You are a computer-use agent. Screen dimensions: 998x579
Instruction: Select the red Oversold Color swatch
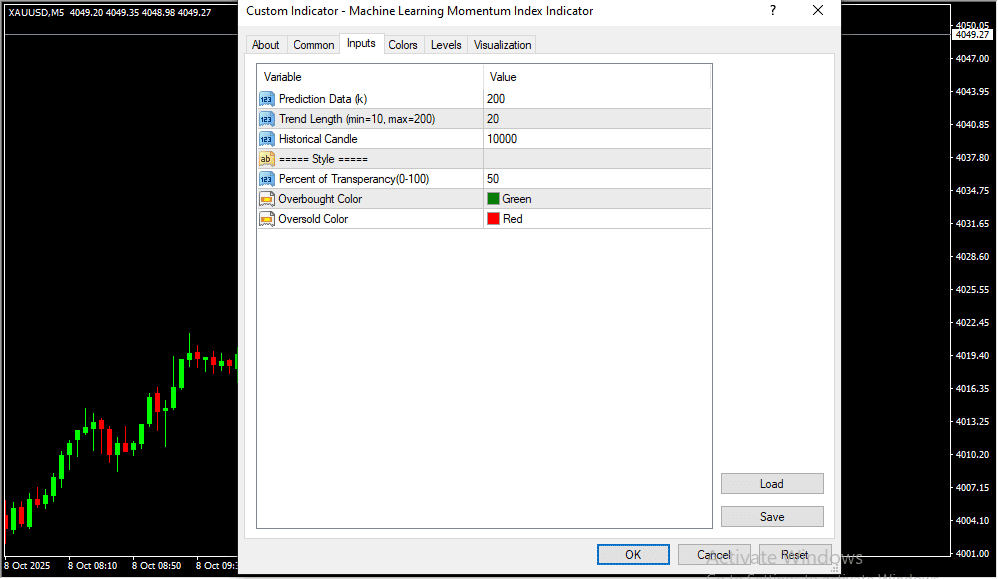click(493, 219)
